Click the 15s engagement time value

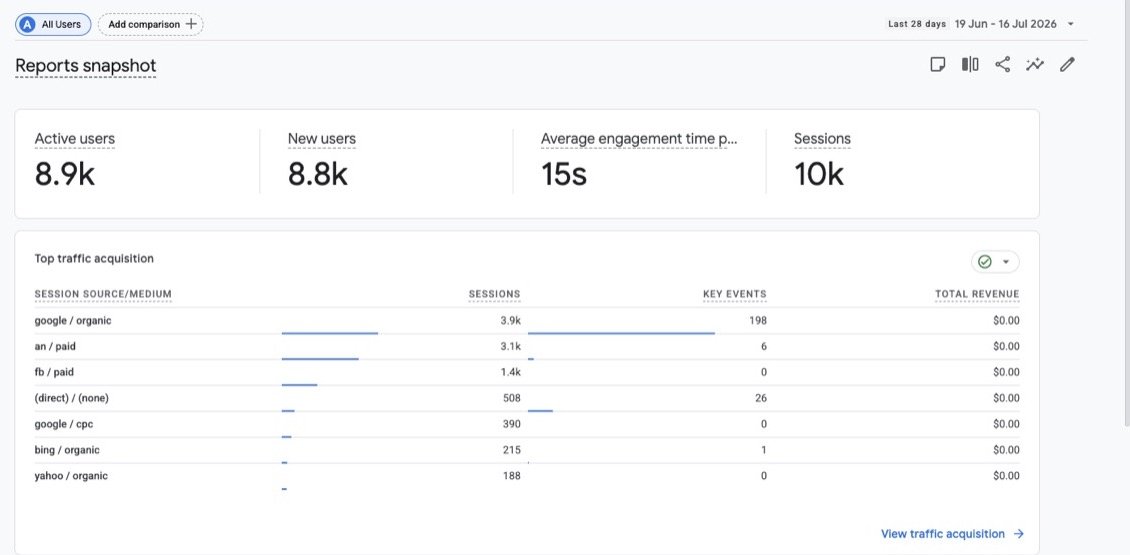pyautogui.click(x=564, y=174)
